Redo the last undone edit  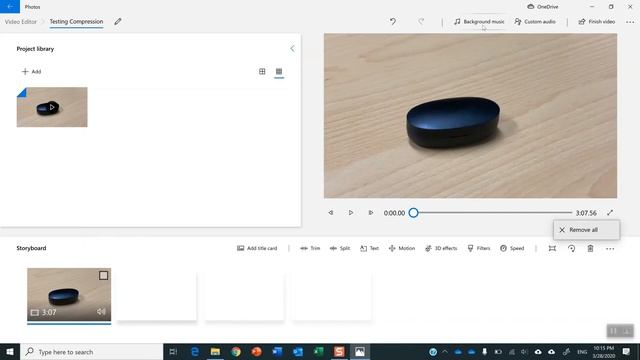tap(421, 22)
